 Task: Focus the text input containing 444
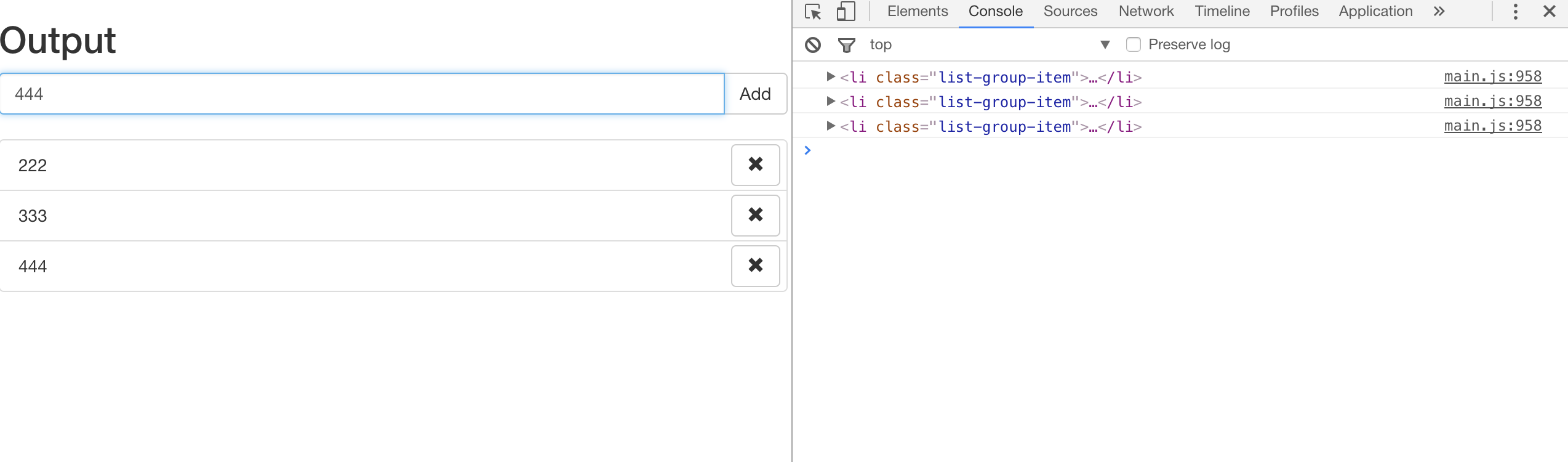(x=362, y=94)
